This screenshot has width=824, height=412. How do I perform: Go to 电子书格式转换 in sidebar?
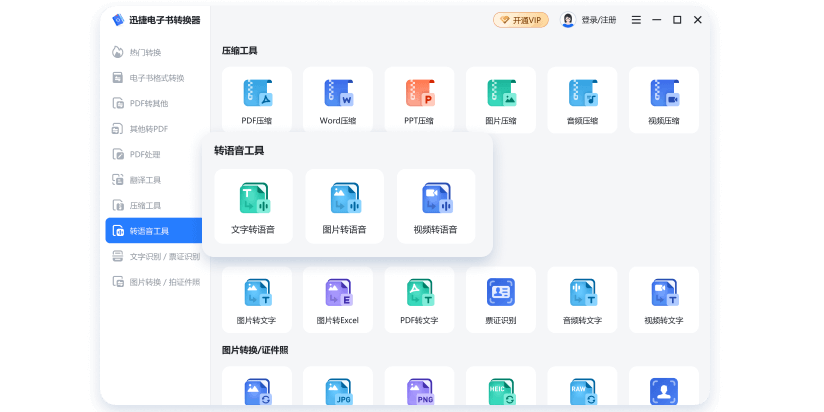pyautogui.click(x=156, y=78)
